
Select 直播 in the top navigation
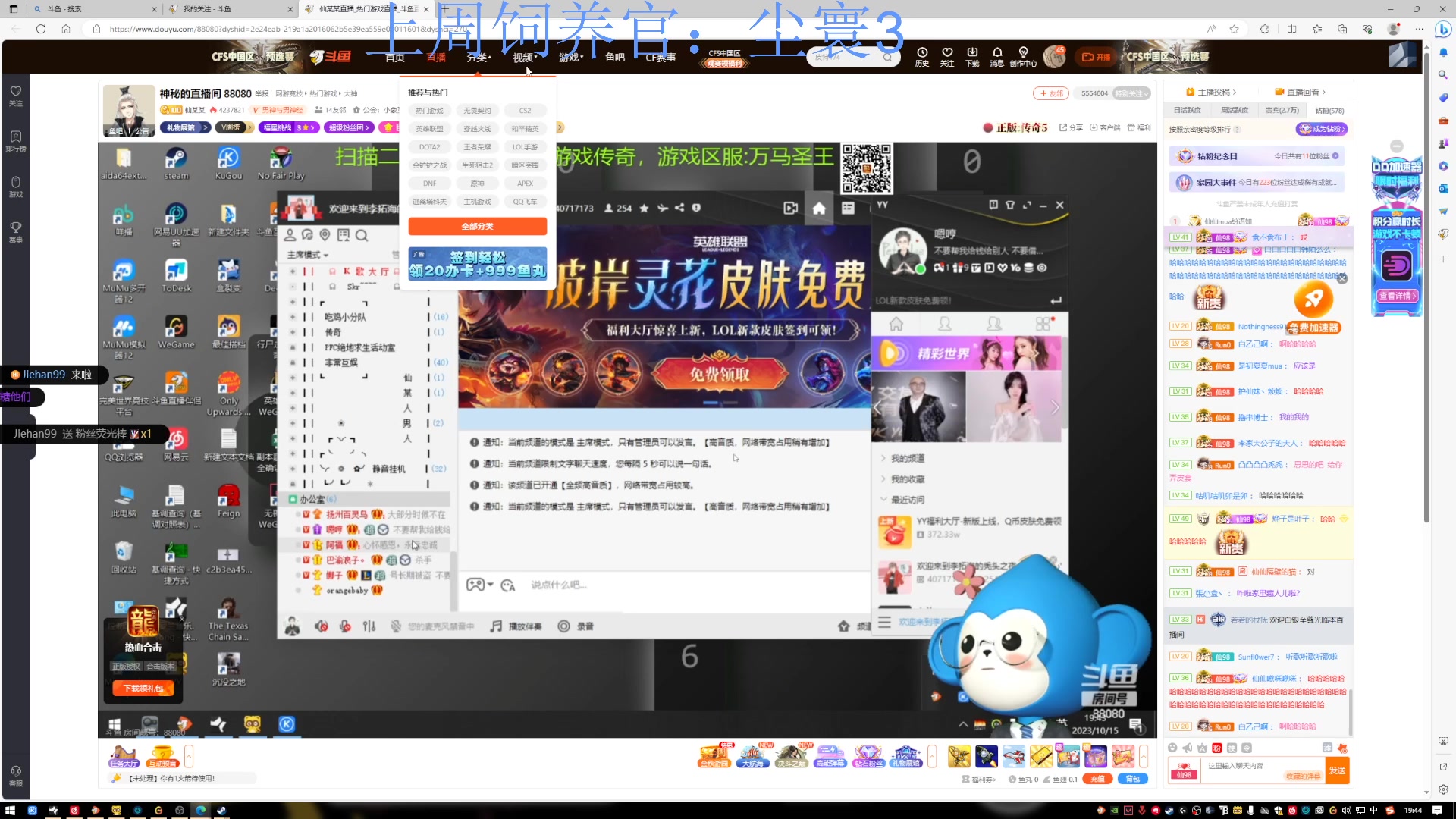[436, 58]
